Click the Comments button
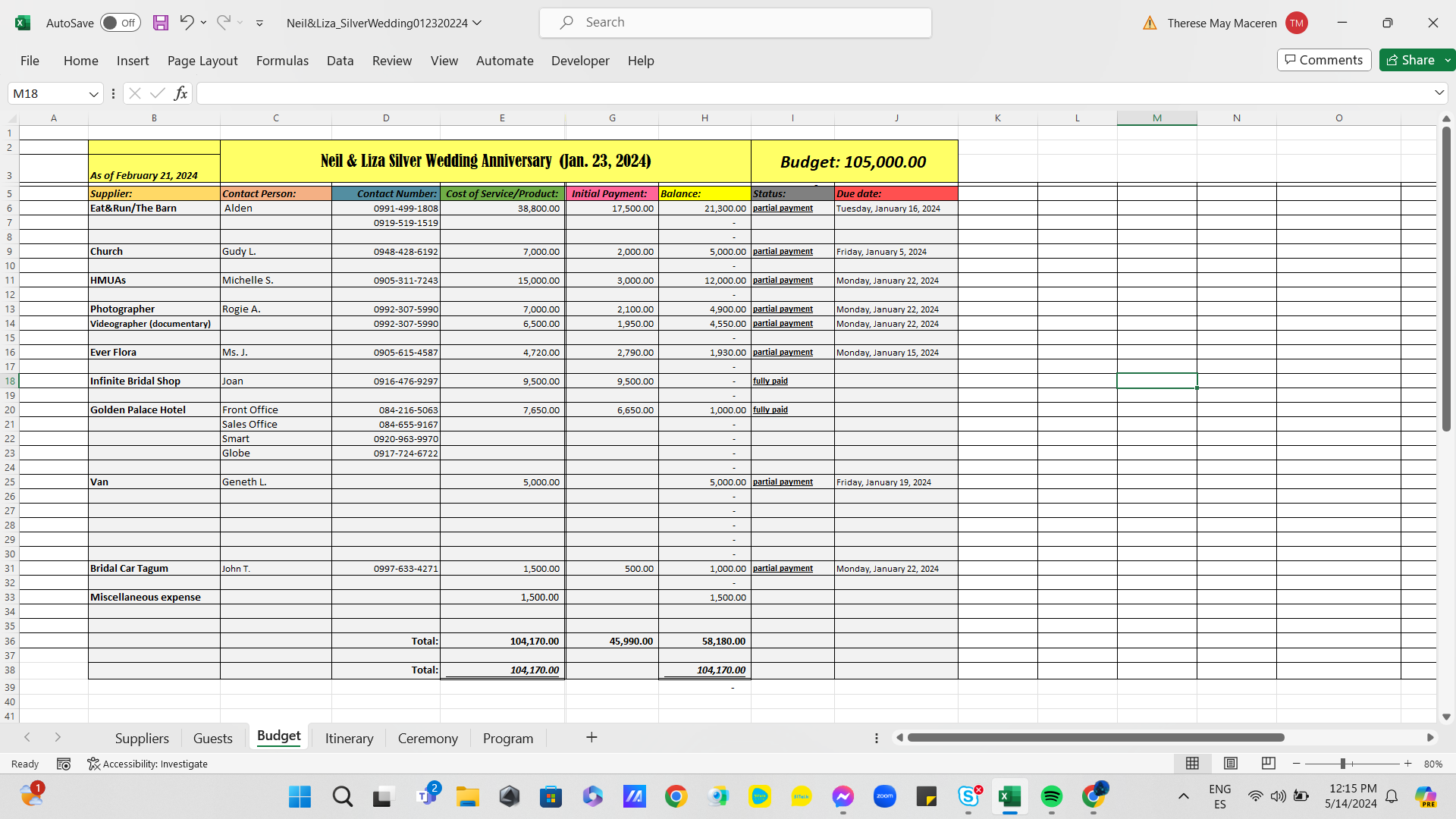1456x819 pixels. tap(1324, 60)
